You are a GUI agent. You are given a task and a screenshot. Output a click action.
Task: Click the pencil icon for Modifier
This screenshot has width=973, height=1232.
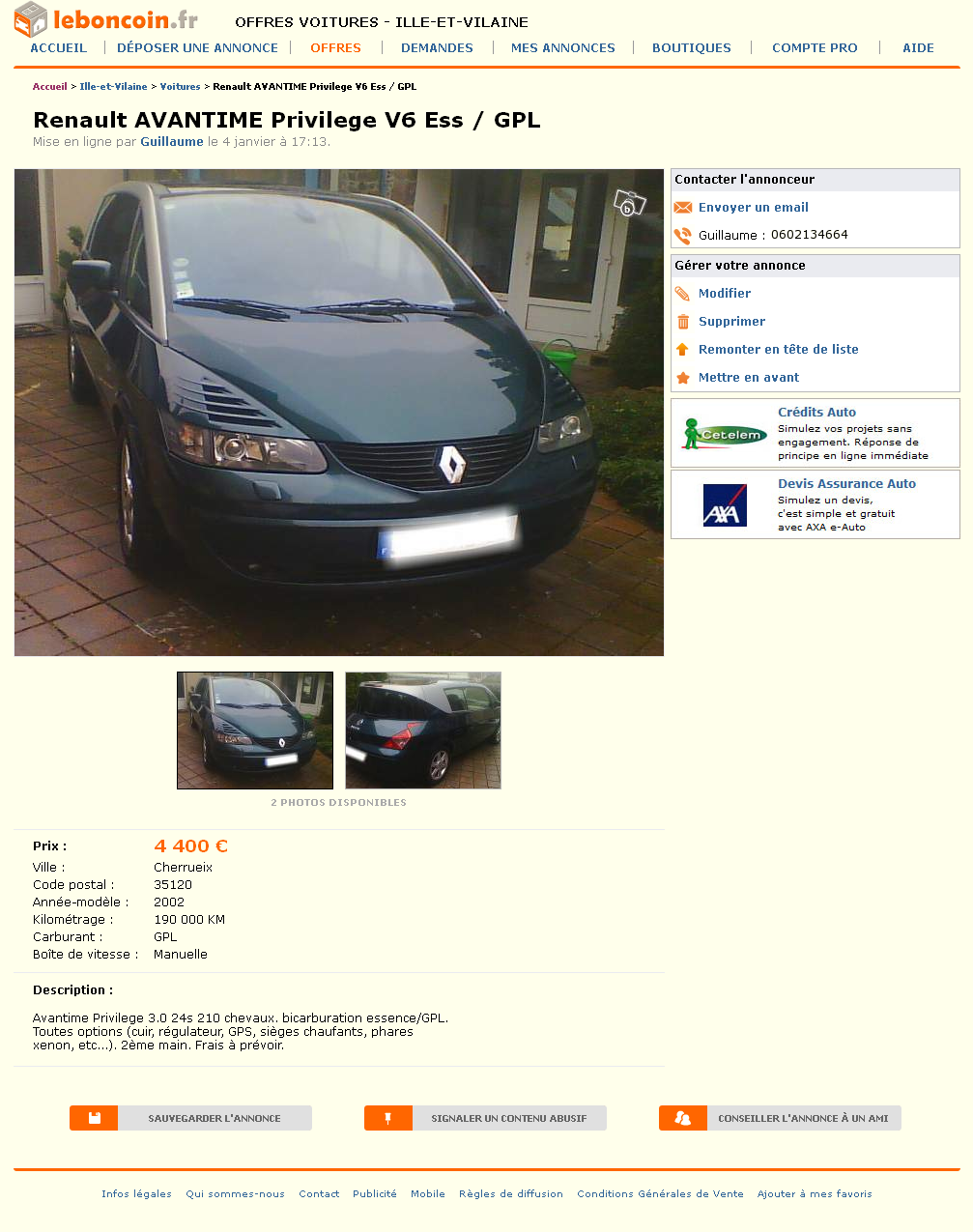(682, 294)
